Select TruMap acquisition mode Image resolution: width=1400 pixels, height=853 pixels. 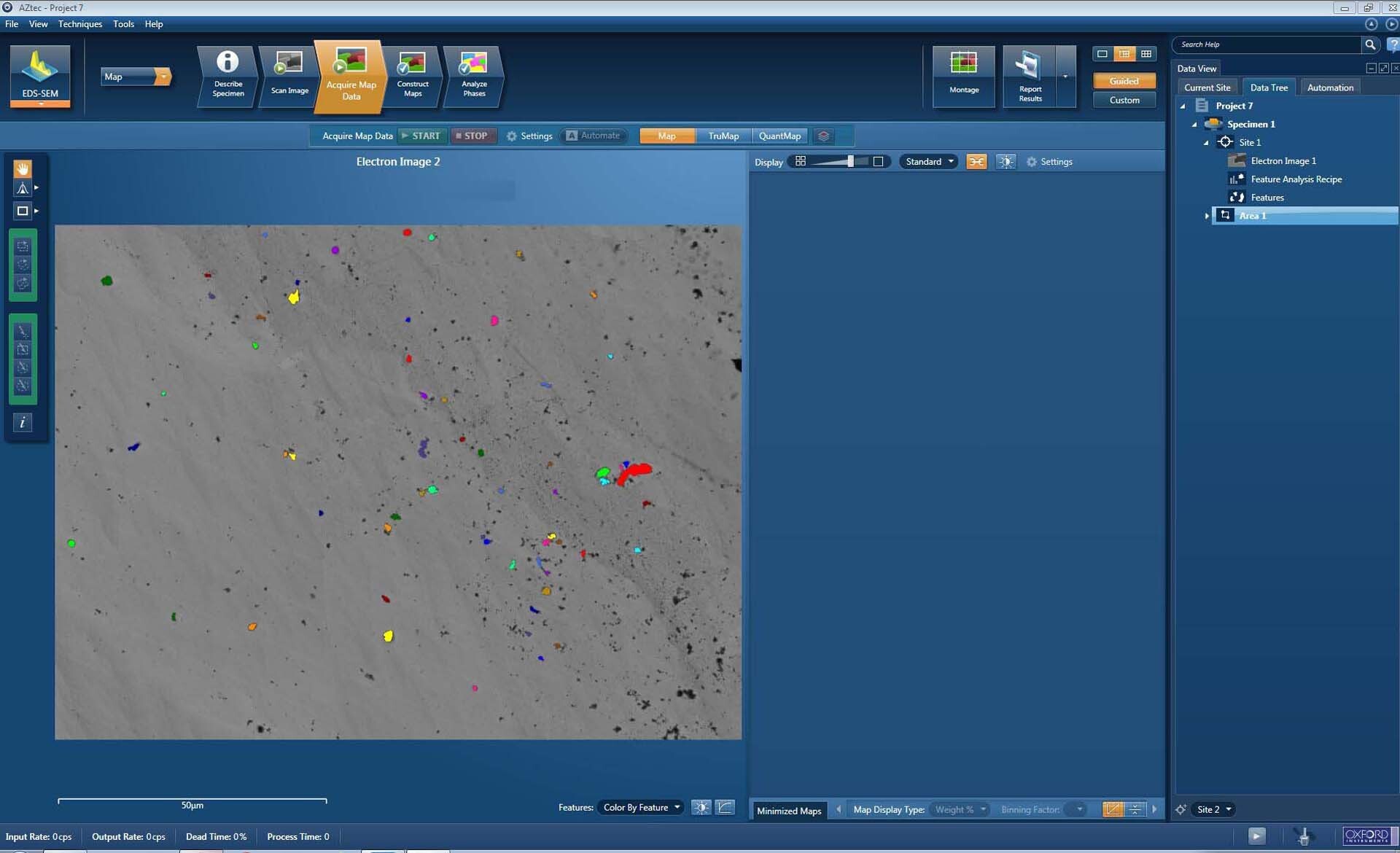point(723,136)
